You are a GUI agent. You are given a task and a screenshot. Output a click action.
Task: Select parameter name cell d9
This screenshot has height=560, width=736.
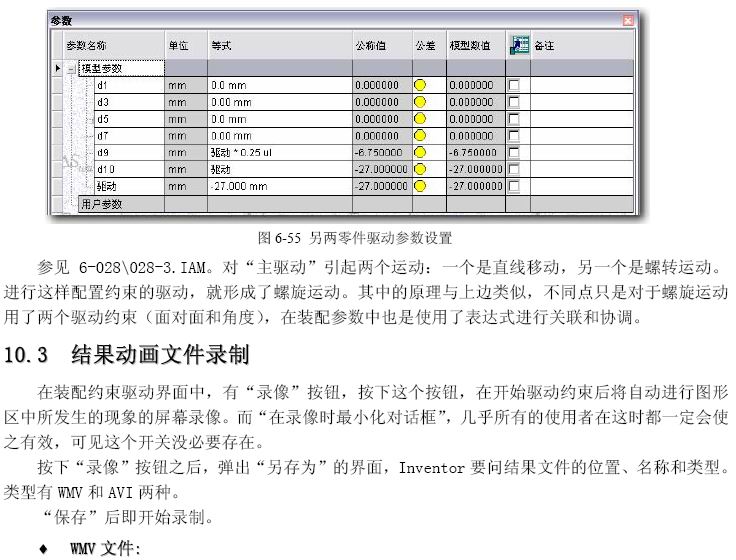click(130, 153)
